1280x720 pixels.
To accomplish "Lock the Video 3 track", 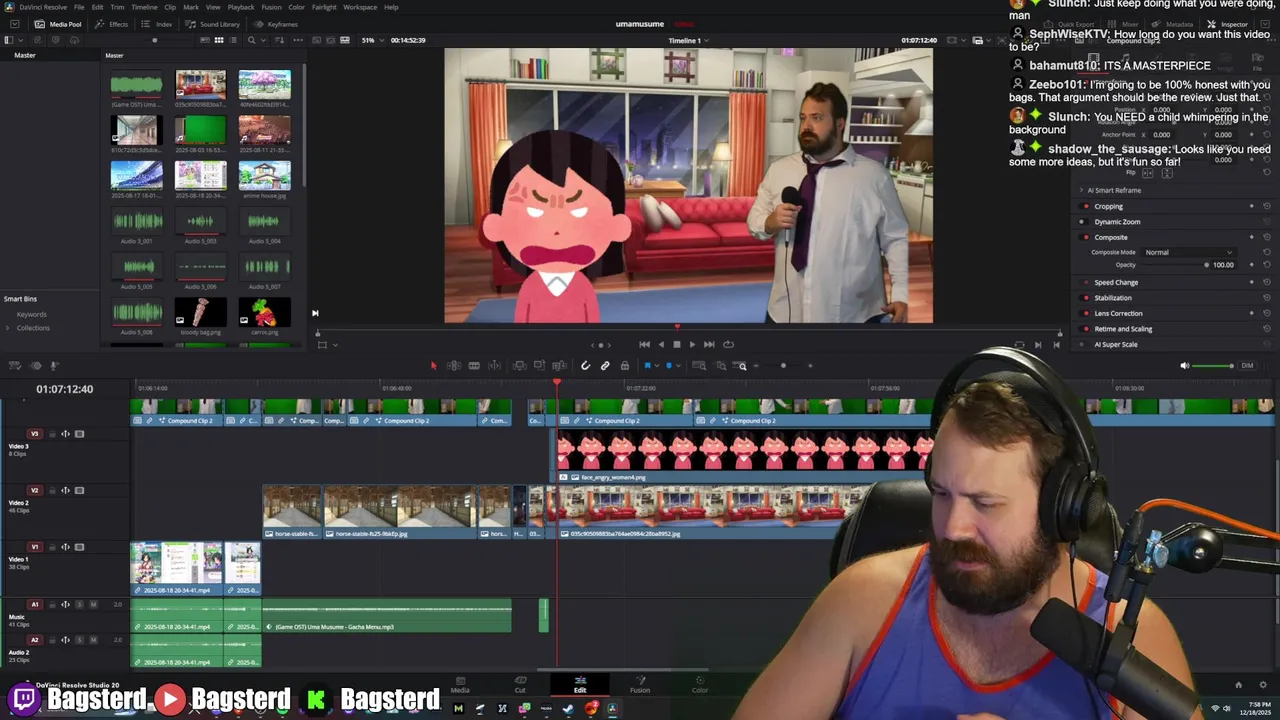I will [x=52, y=434].
